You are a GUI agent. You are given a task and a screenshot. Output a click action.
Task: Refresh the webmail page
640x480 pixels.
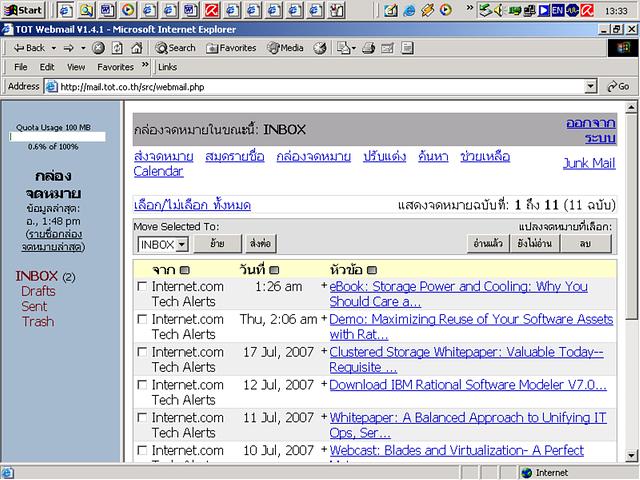coord(117,48)
